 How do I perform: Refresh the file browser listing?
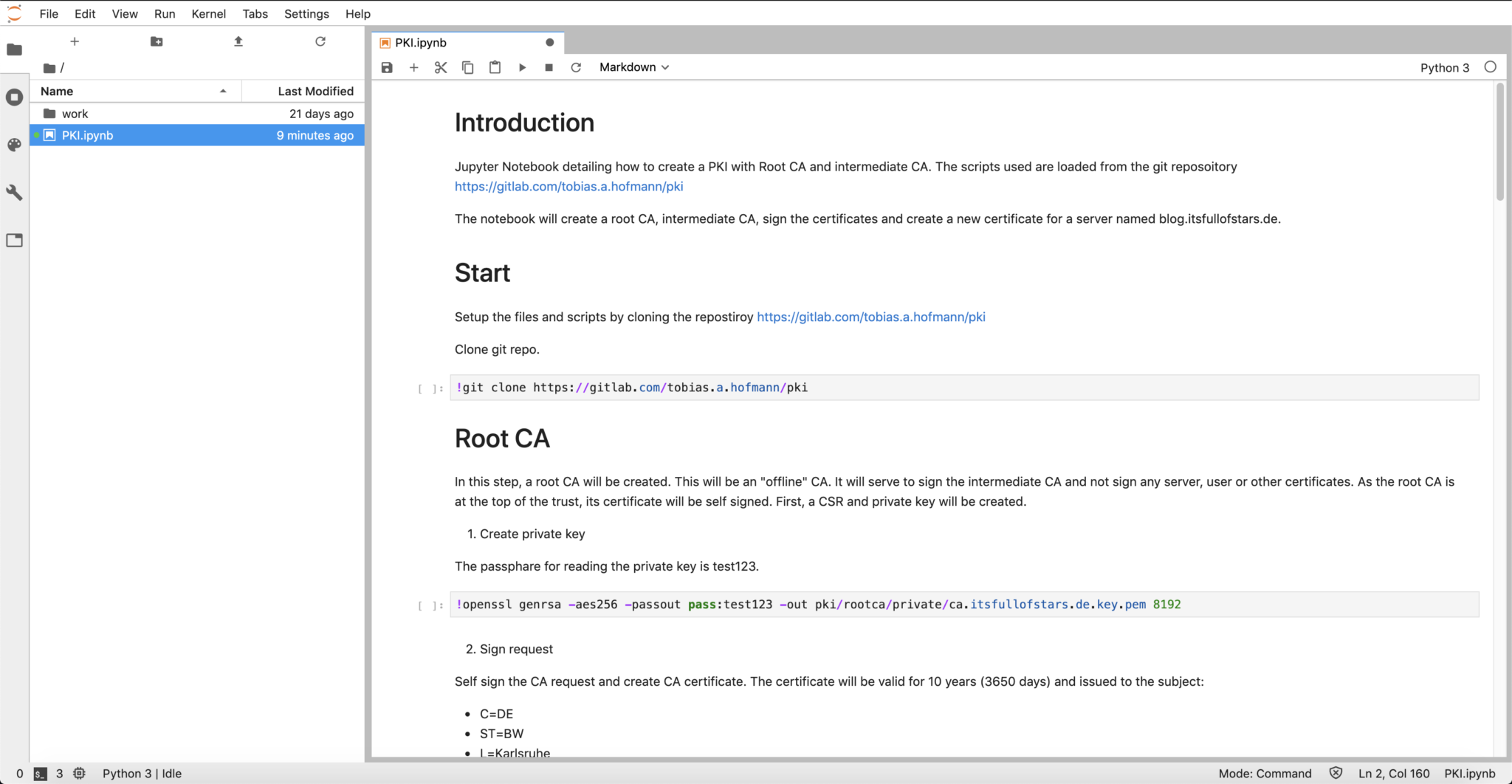click(x=320, y=41)
